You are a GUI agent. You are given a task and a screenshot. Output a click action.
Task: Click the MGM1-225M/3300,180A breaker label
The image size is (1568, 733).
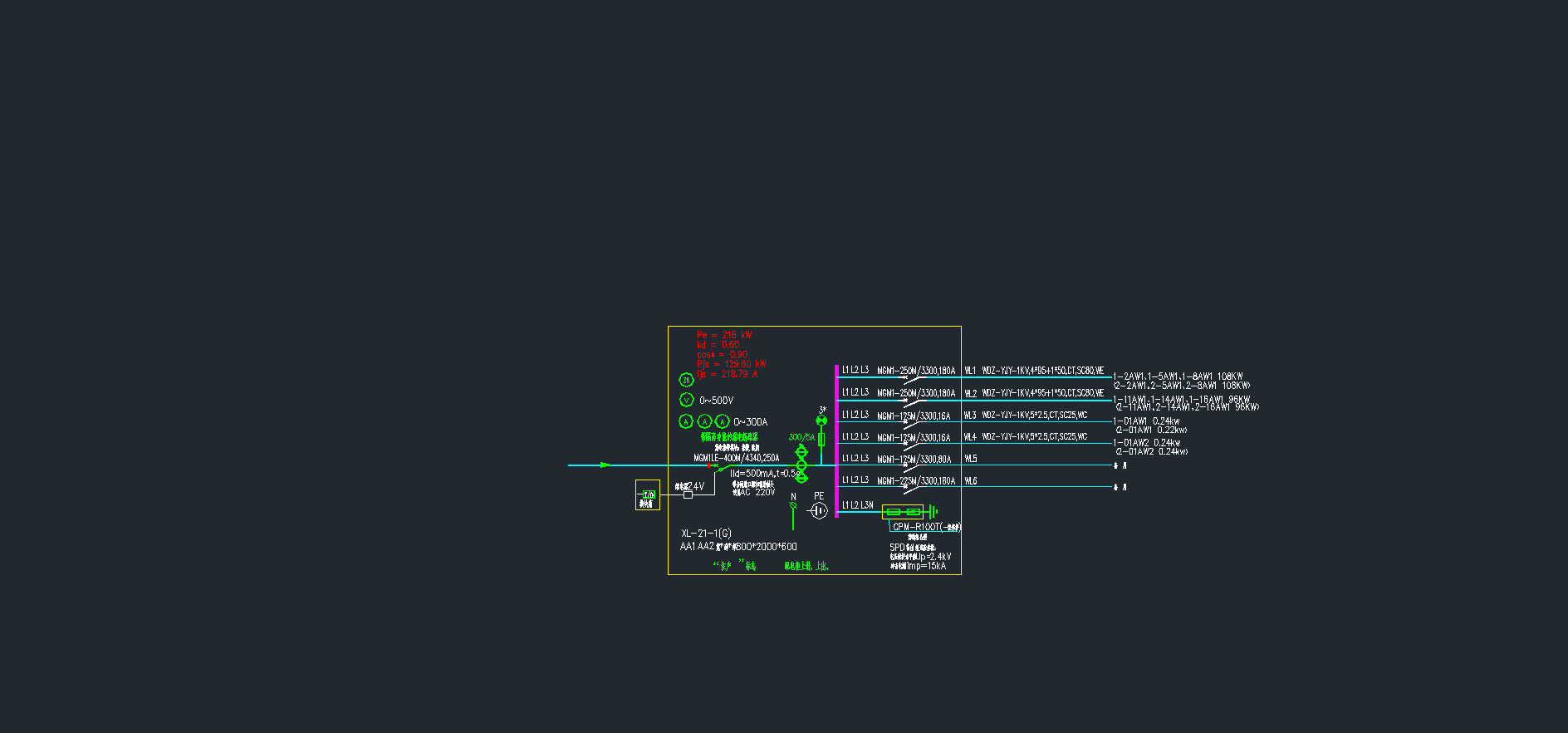point(916,481)
